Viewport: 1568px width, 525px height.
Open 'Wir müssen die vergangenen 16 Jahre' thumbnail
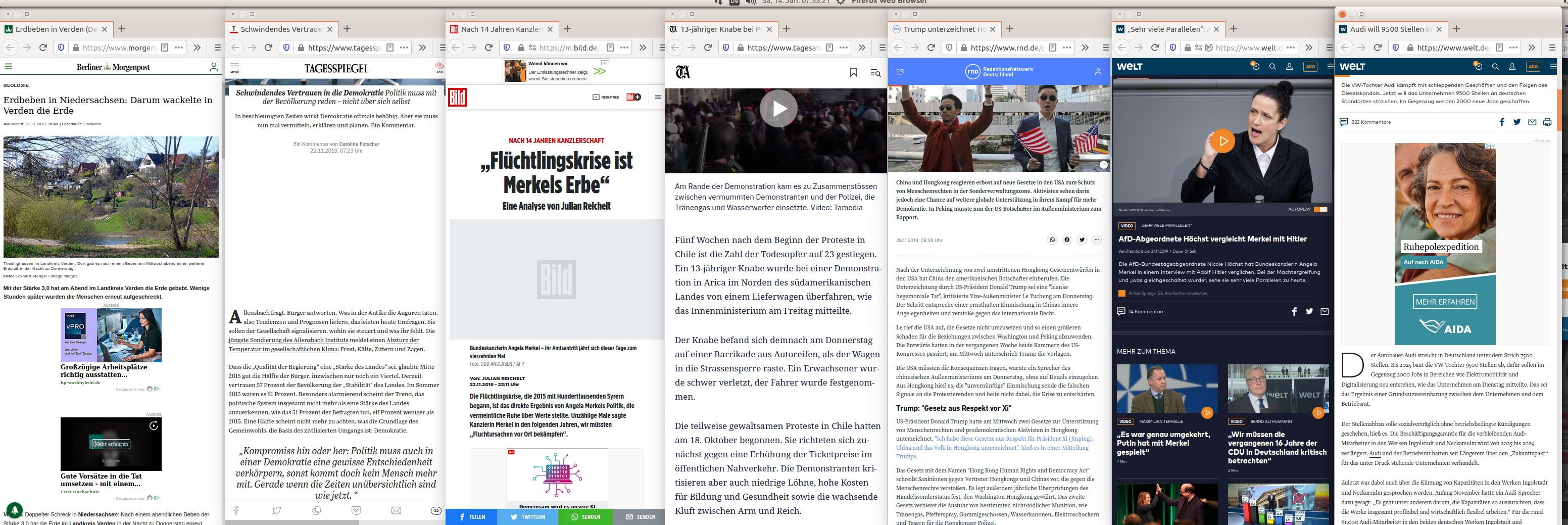1278,389
